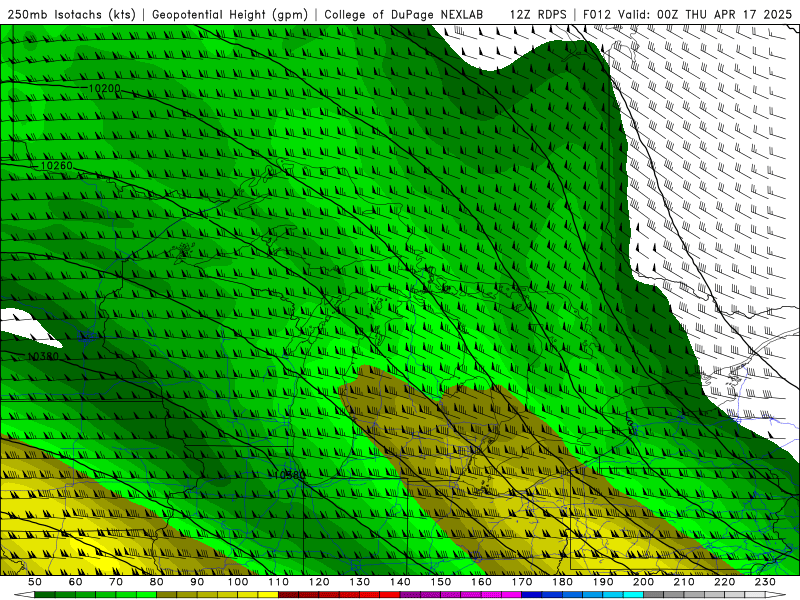Screen dimensions: 800x600
Task: Click the 110 value on the color scale
Action: 279,582
